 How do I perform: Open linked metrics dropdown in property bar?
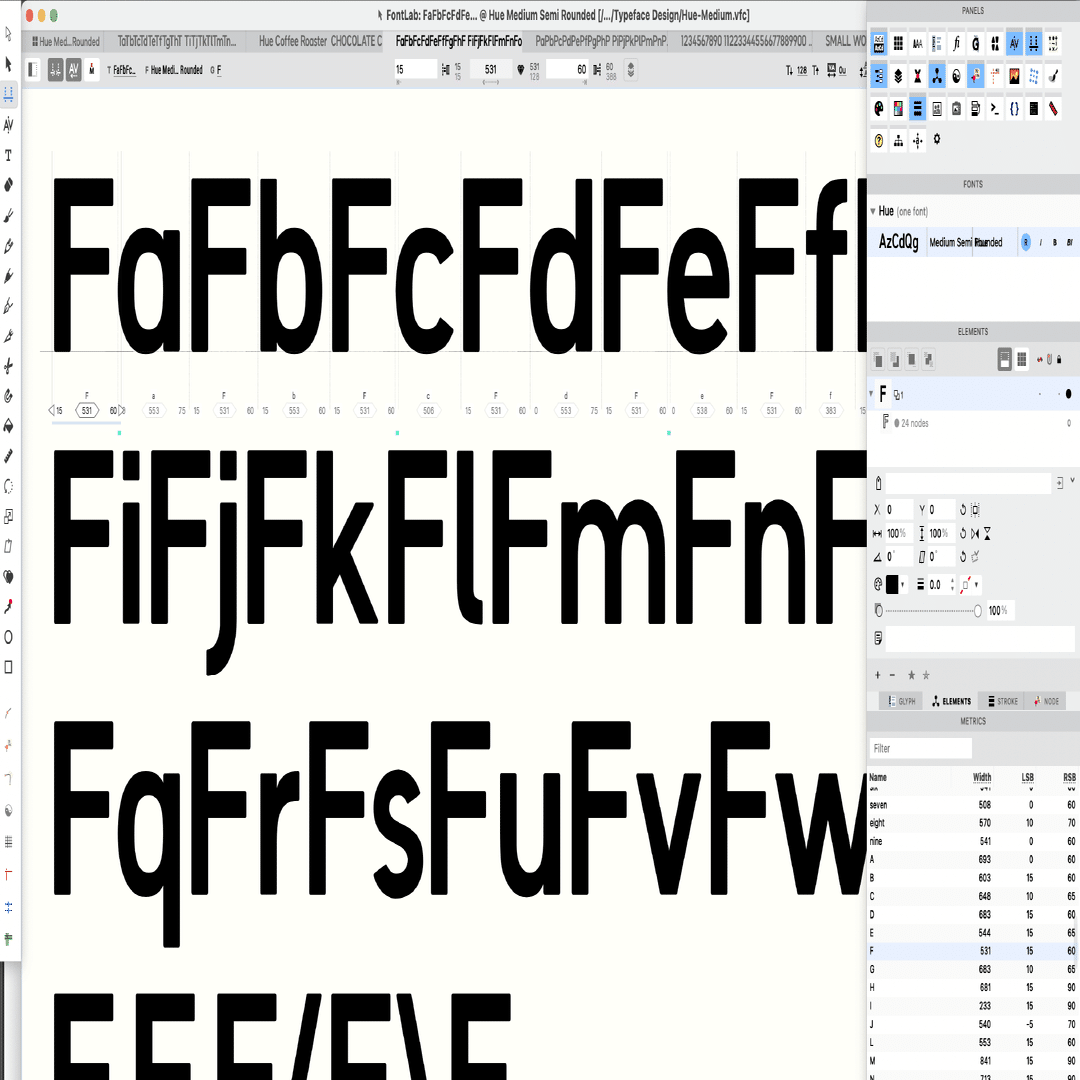pos(630,70)
